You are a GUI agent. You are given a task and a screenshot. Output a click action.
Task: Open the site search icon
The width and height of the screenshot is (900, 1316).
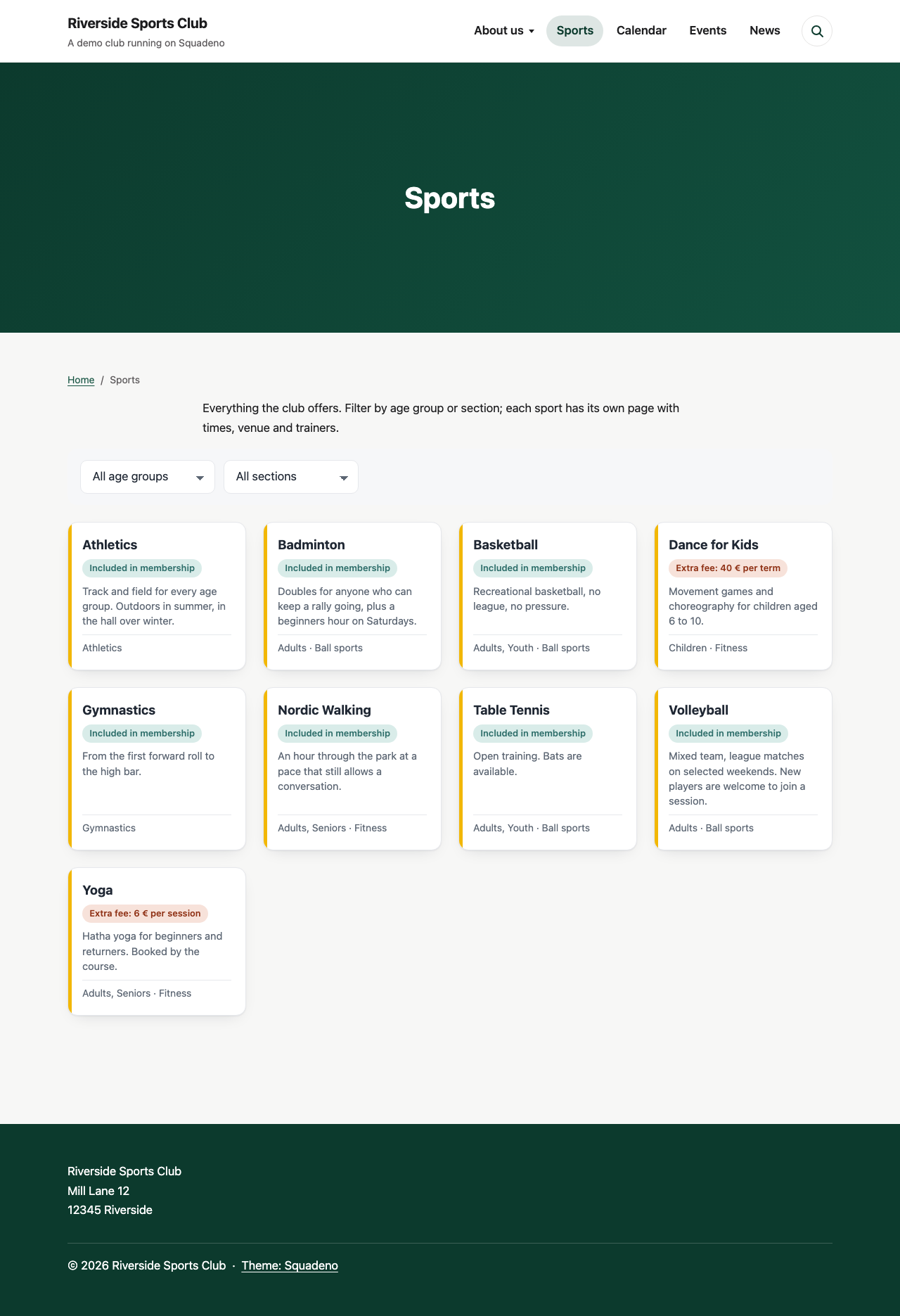[x=817, y=31]
